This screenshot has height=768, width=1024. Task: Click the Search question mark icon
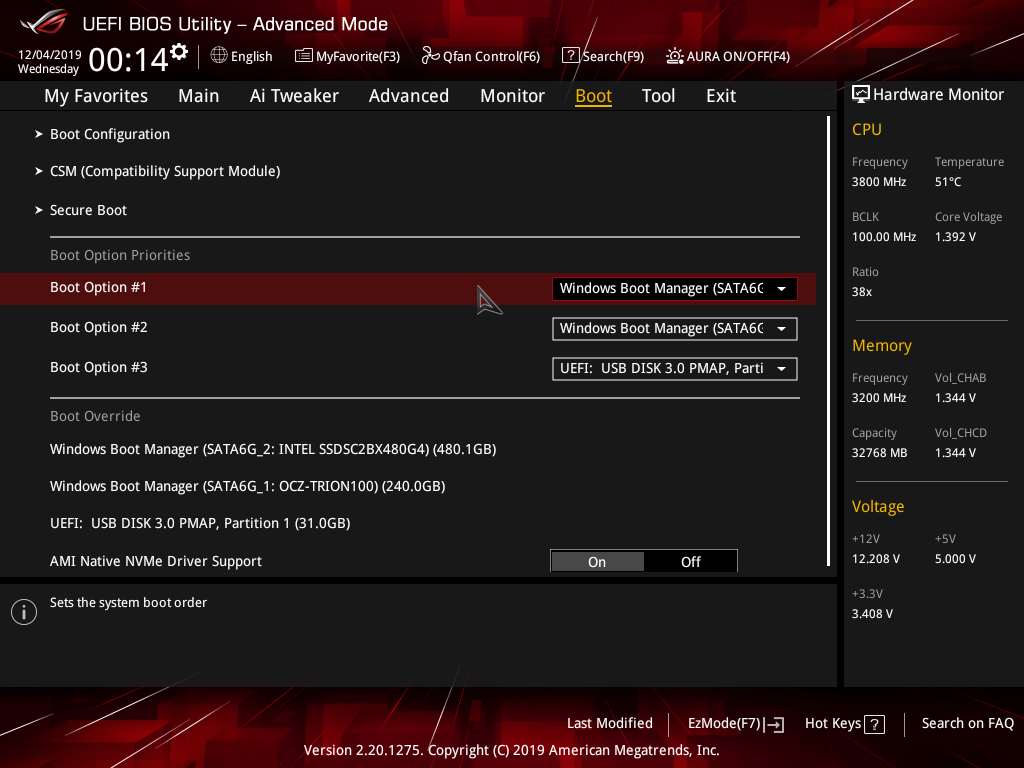[x=570, y=56]
